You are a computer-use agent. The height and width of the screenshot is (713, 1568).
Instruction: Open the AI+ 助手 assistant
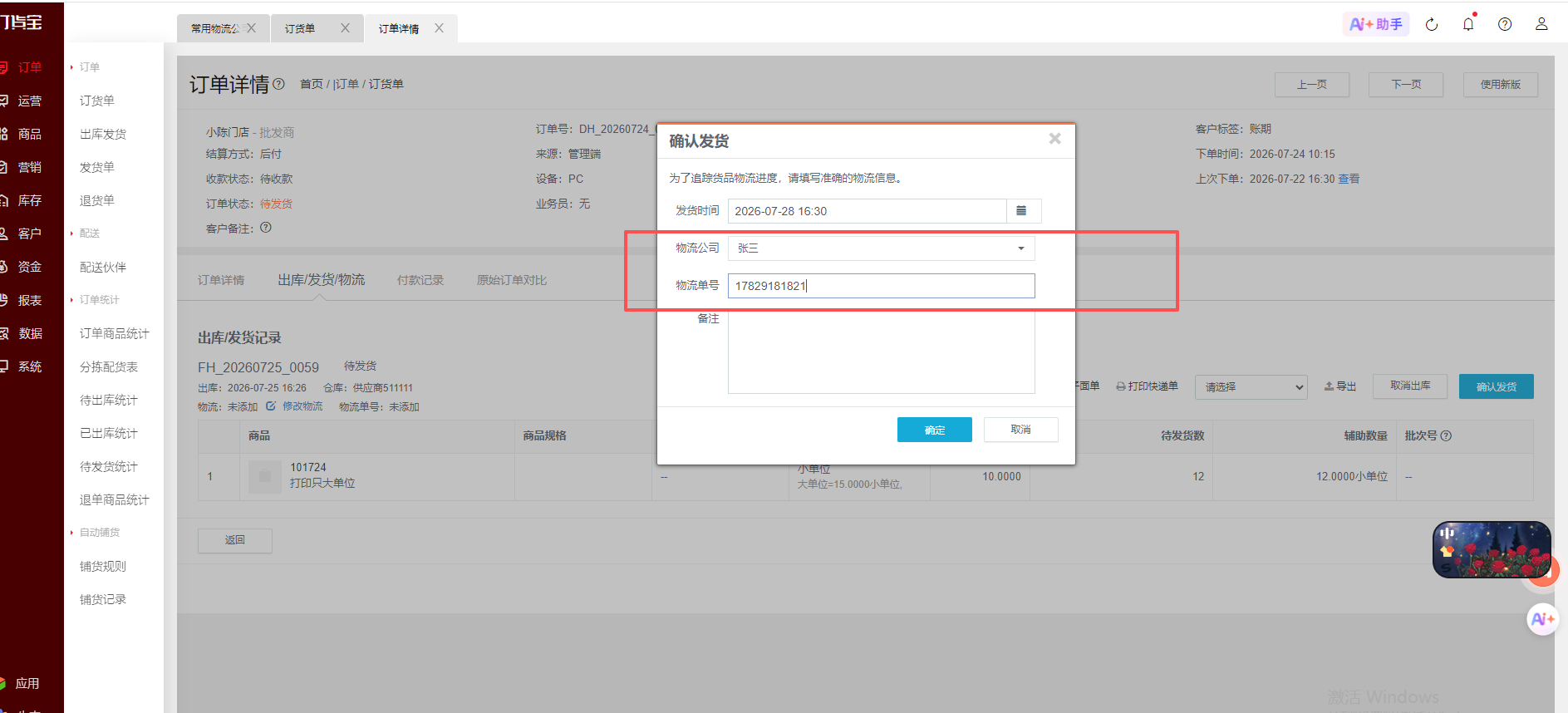pos(1376,24)
